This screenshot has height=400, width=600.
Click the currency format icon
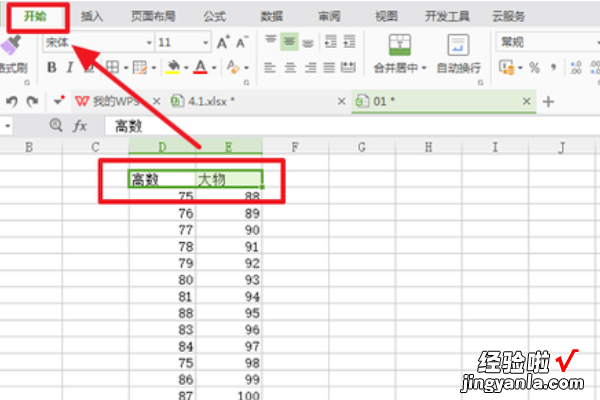click(x=506, y=68)
